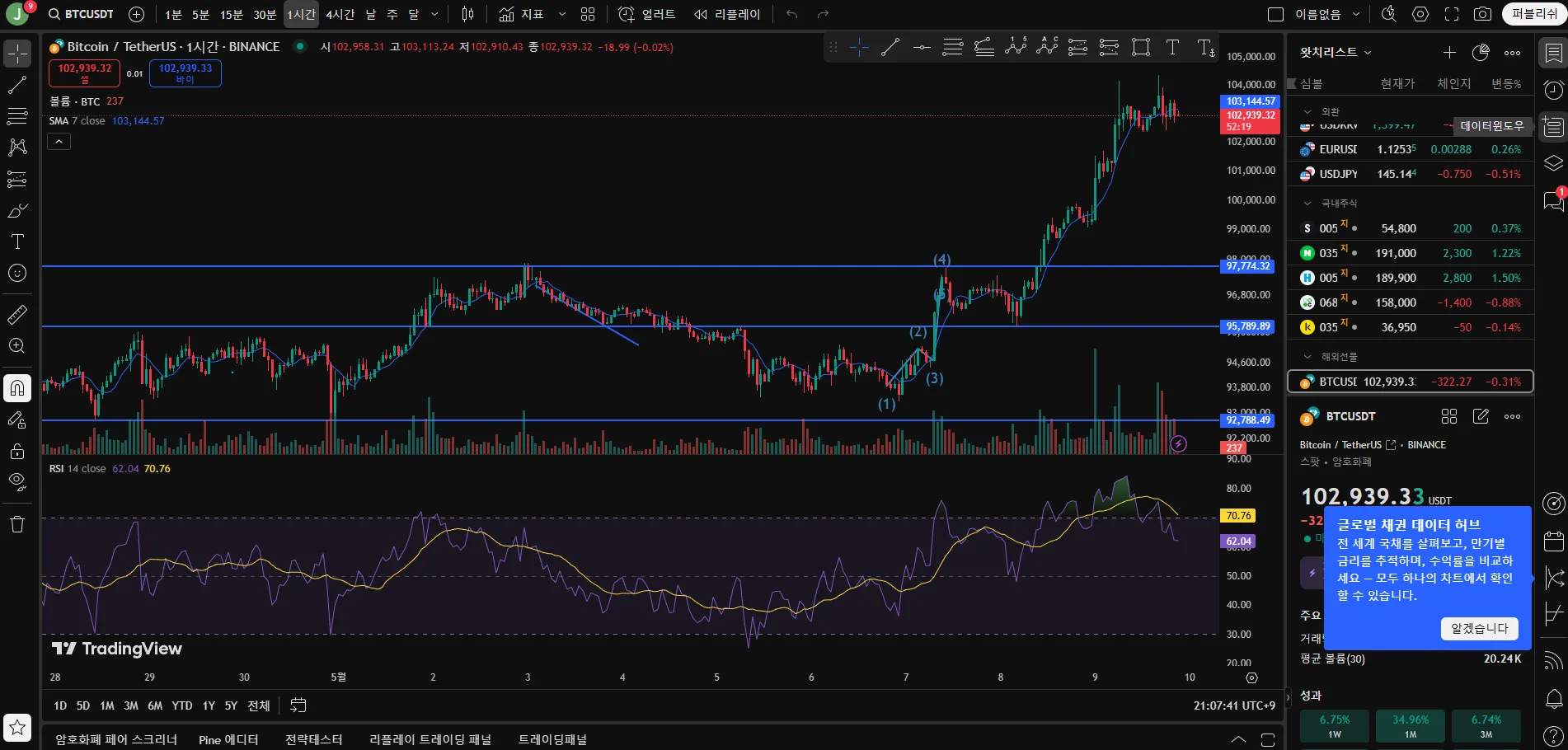Open the BTCUSDT symbol search field
Image resolution: width=1568 pixels, height=750 pixels.
click(x=81, y=14)
